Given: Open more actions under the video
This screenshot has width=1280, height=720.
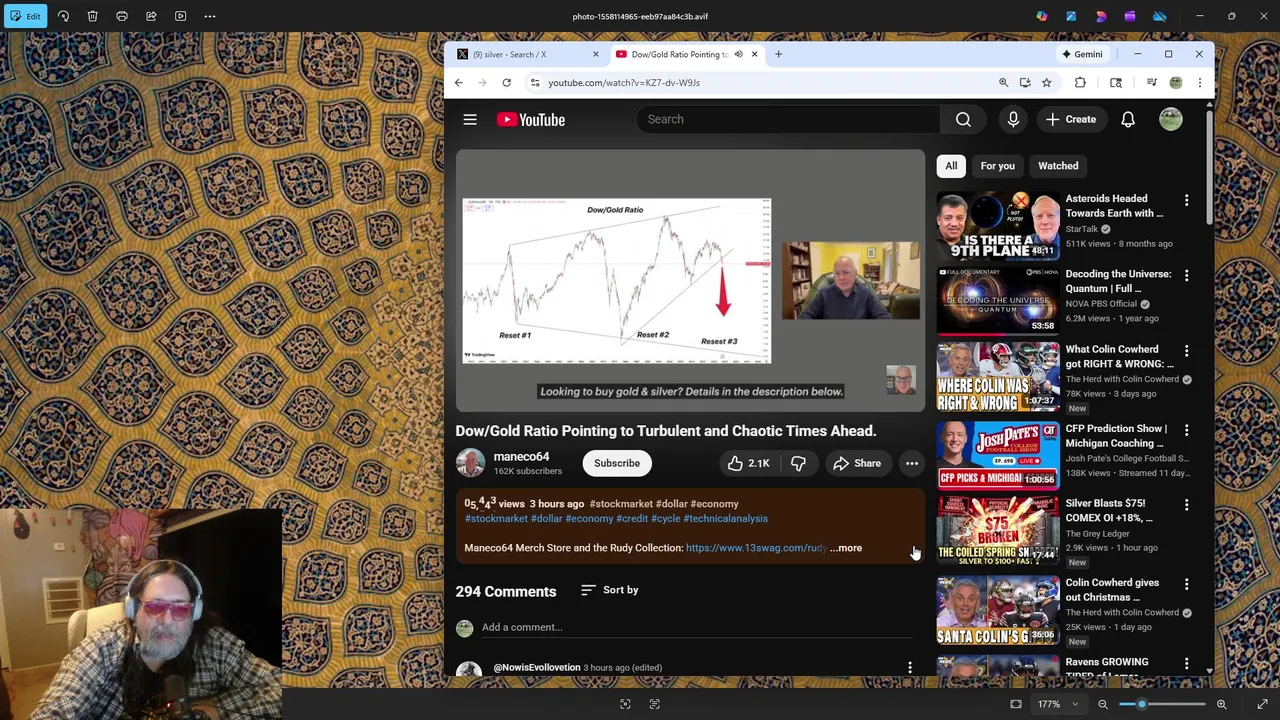Looking at the screenshot, I should (912, 463).
